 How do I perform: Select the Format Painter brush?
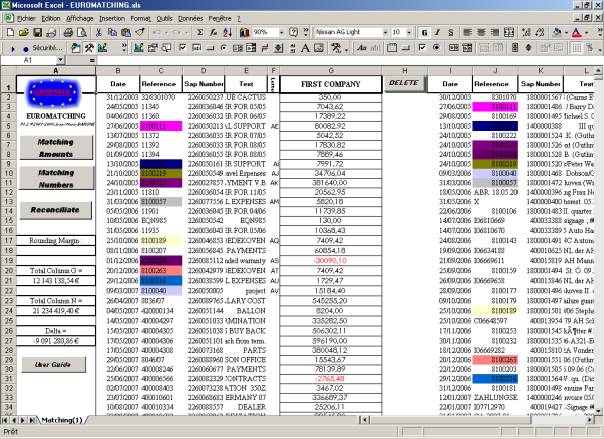coord(139,32)
